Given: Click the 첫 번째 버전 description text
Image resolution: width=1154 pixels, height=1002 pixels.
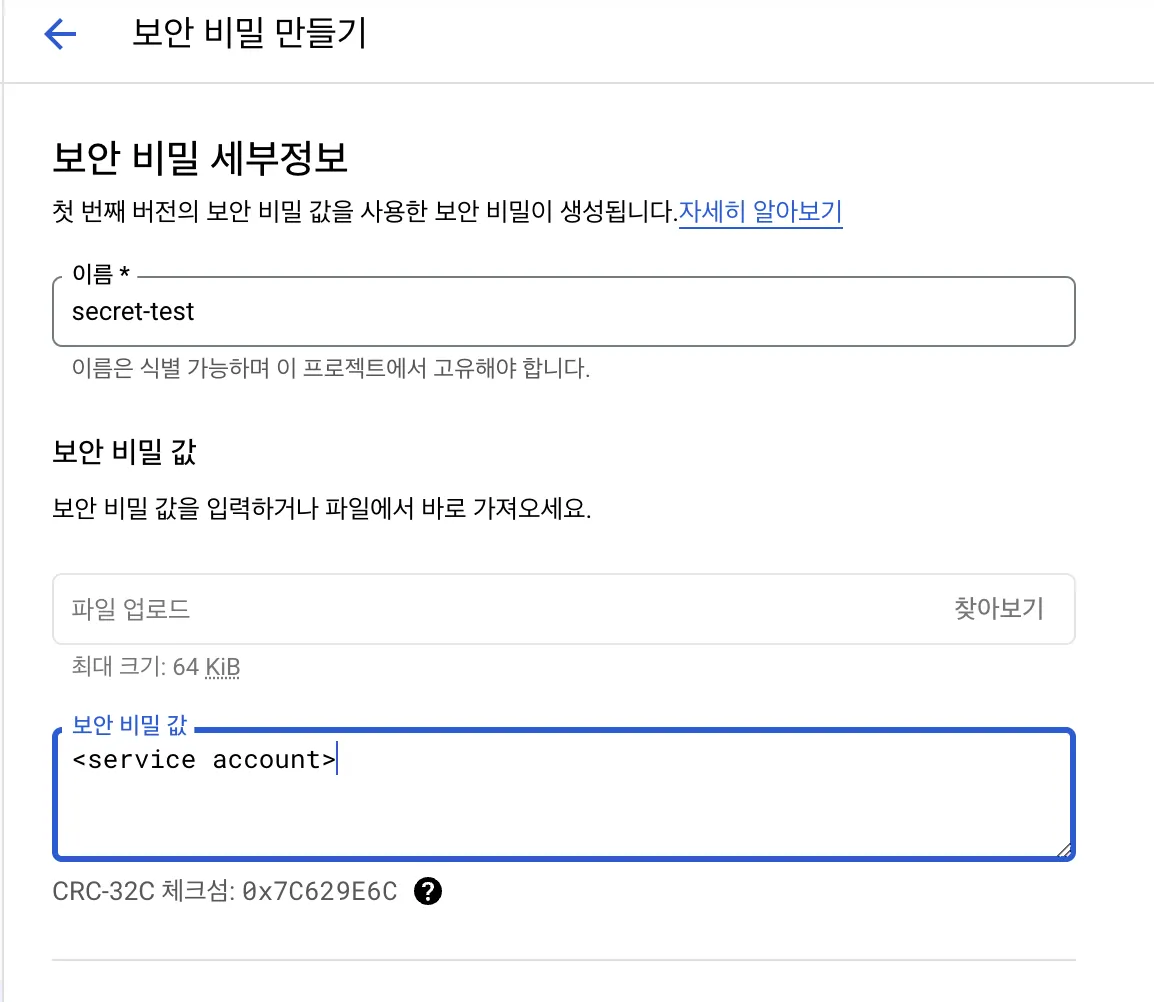Looking at the screenshot, I should tap(364, 212).
